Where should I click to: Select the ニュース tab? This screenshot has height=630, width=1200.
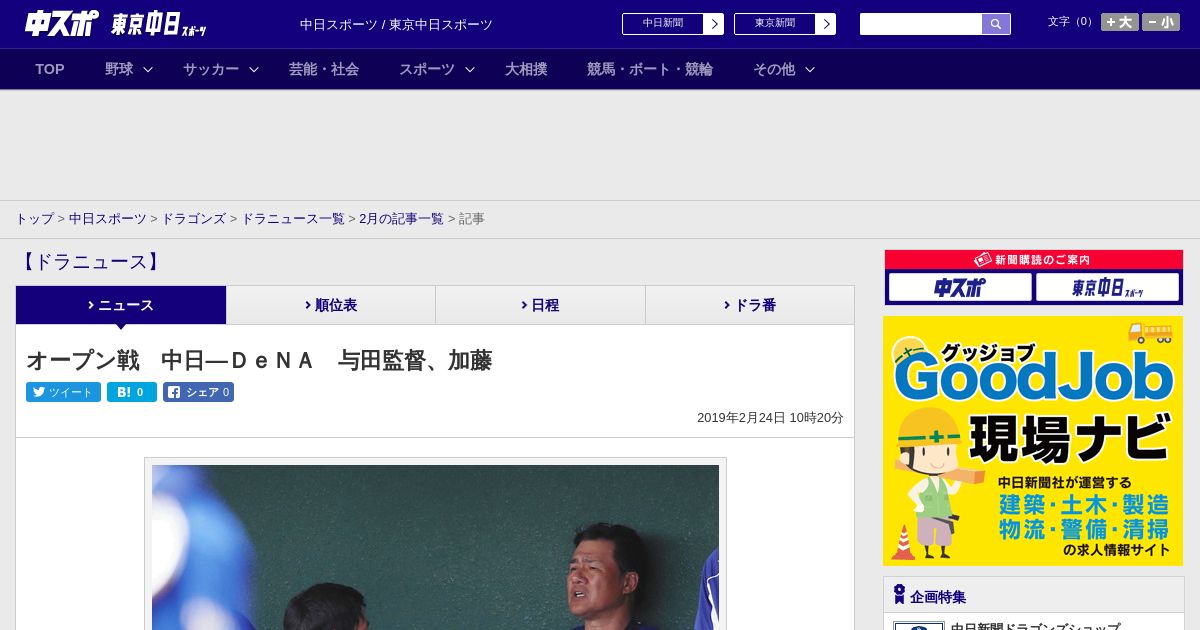(121, 305)
